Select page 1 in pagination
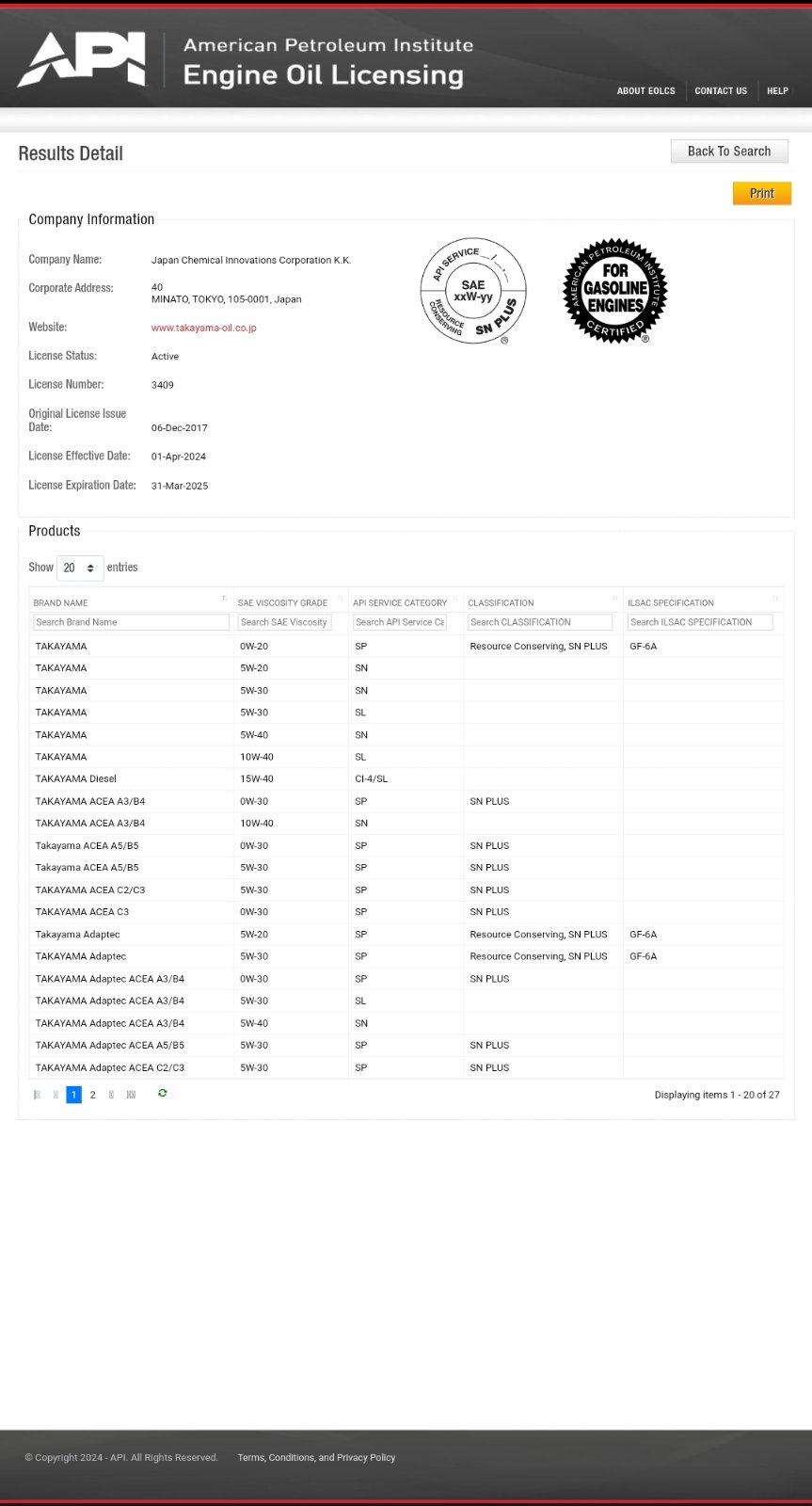 73,1095
